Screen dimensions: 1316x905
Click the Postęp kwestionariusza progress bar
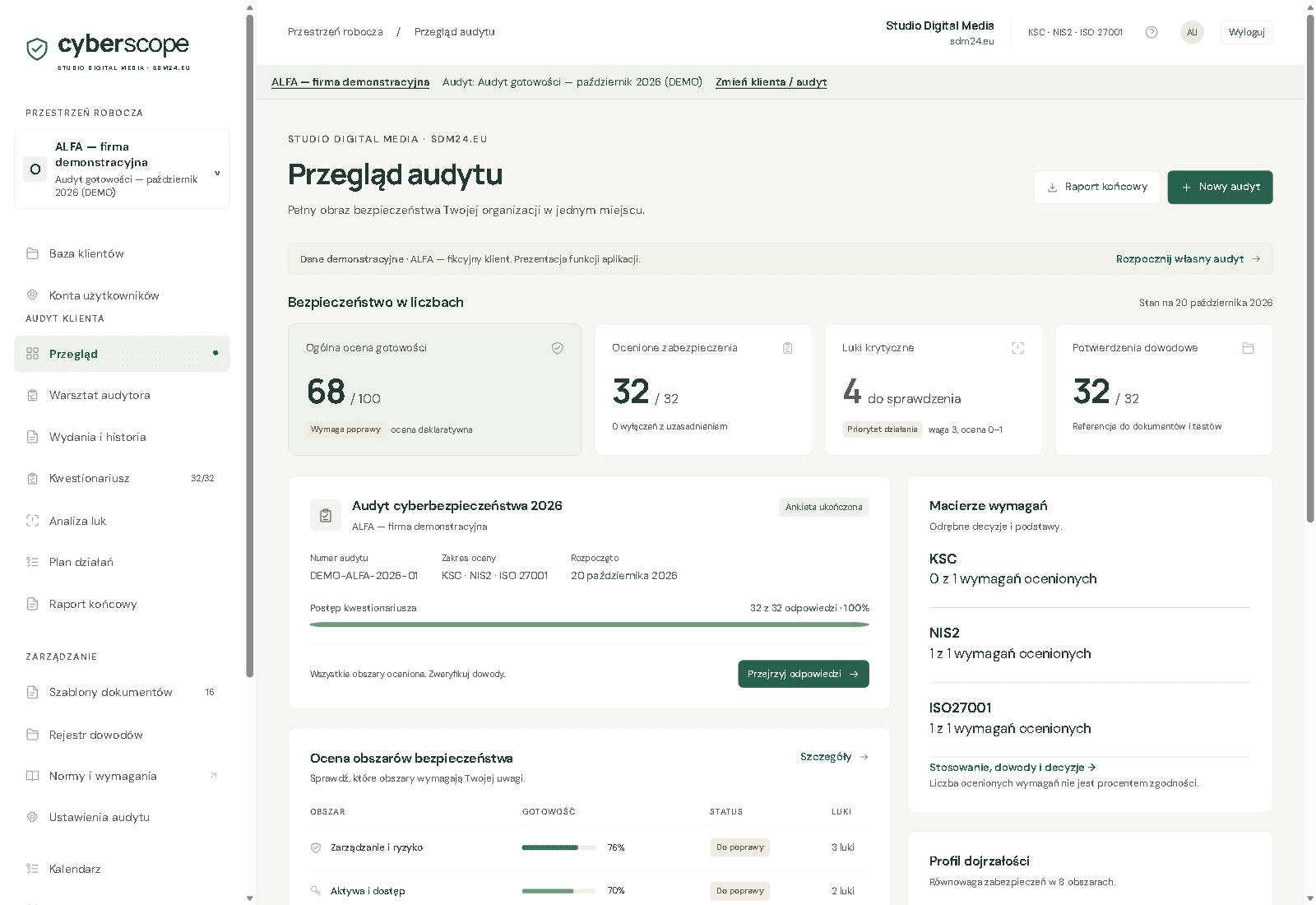590,624
